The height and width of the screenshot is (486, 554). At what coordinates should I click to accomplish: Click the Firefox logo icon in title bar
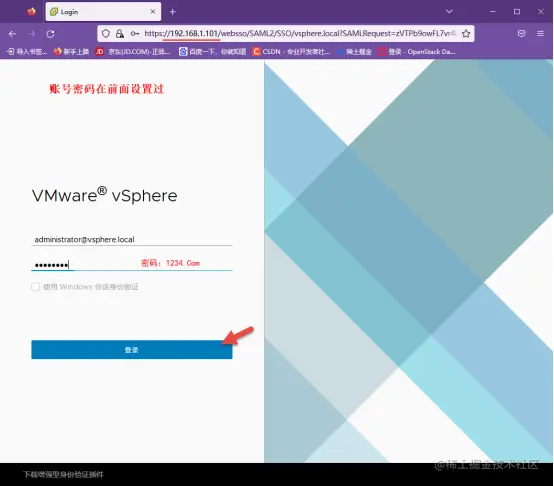(31, 11)
